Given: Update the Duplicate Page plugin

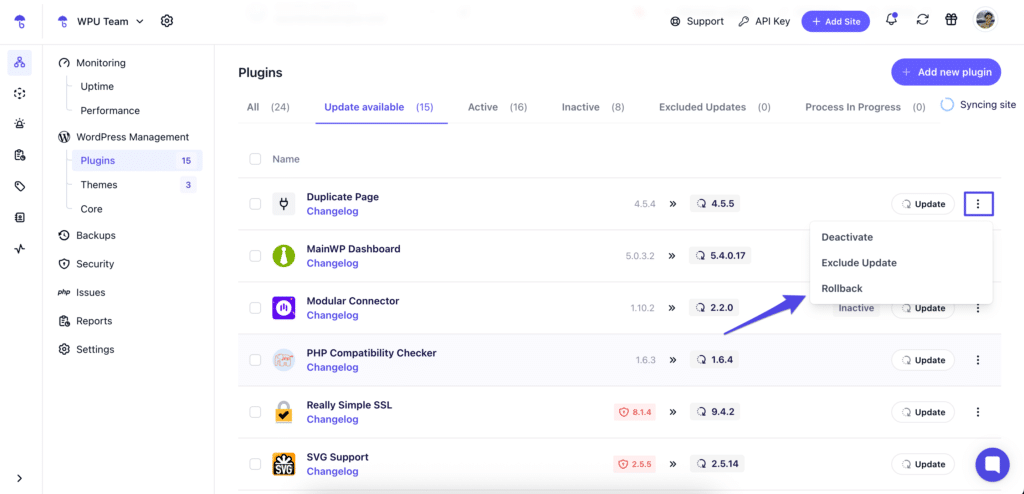Looking at the screenshot, I should (x=923, y=204).
